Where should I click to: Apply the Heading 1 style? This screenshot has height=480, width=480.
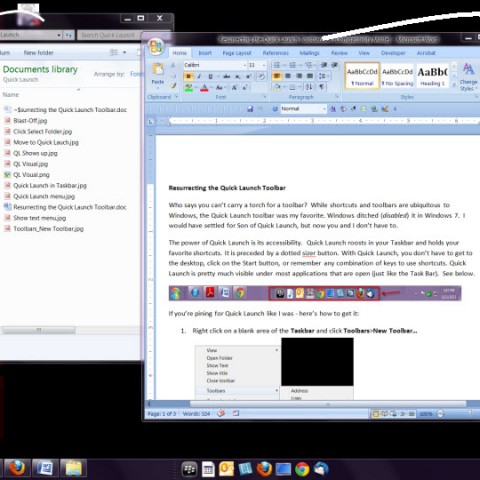pyautogui.click(x=432, y=76)
